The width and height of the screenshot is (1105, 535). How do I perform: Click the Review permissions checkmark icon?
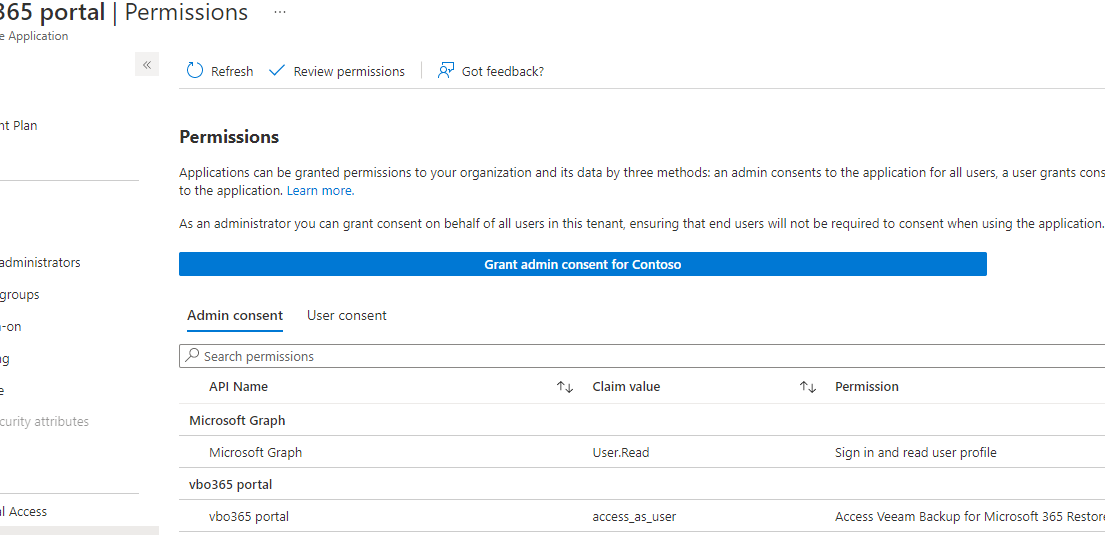click(277, 70)
